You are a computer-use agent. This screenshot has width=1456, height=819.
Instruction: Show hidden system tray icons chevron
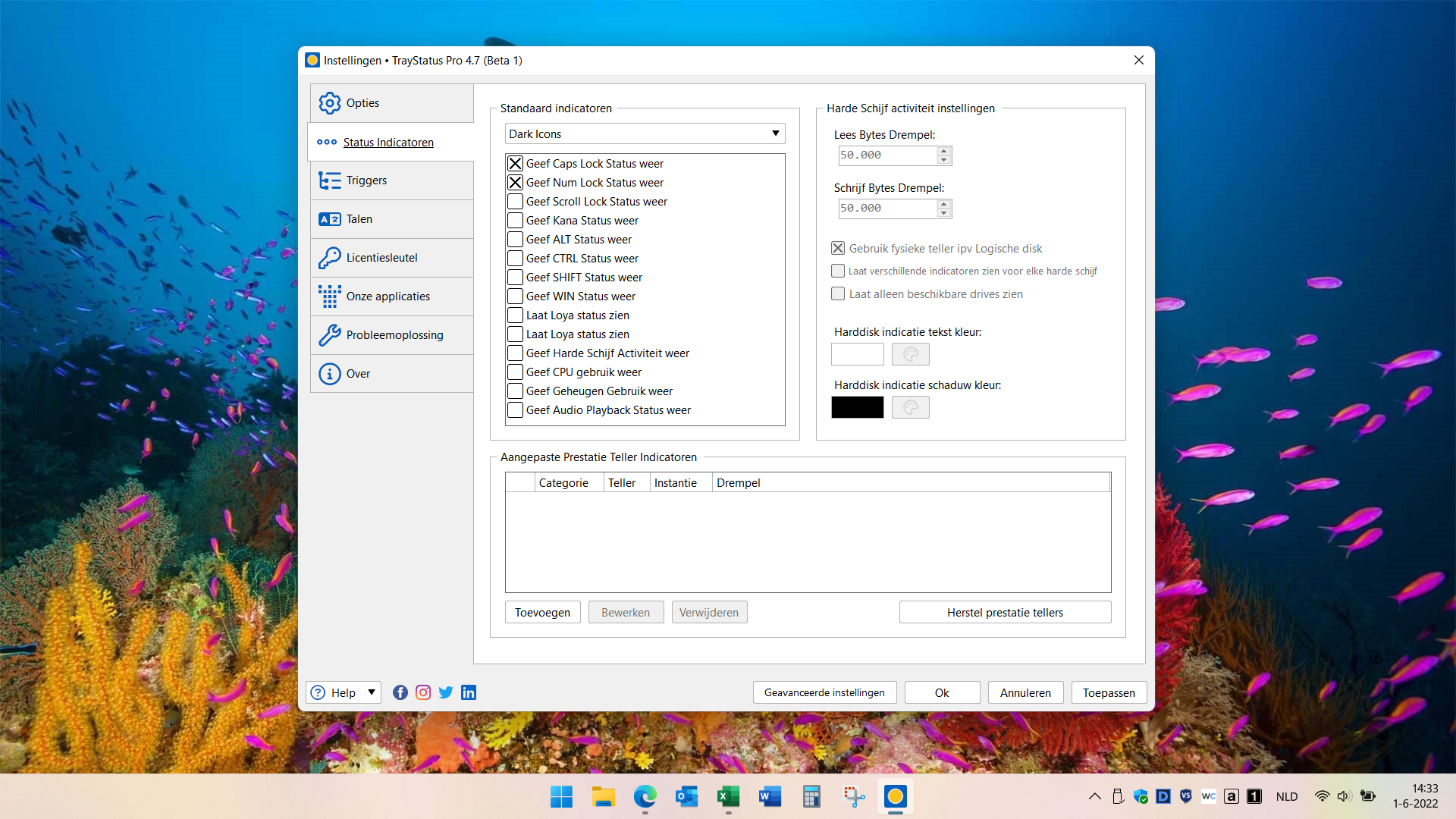click(1094, 796)
